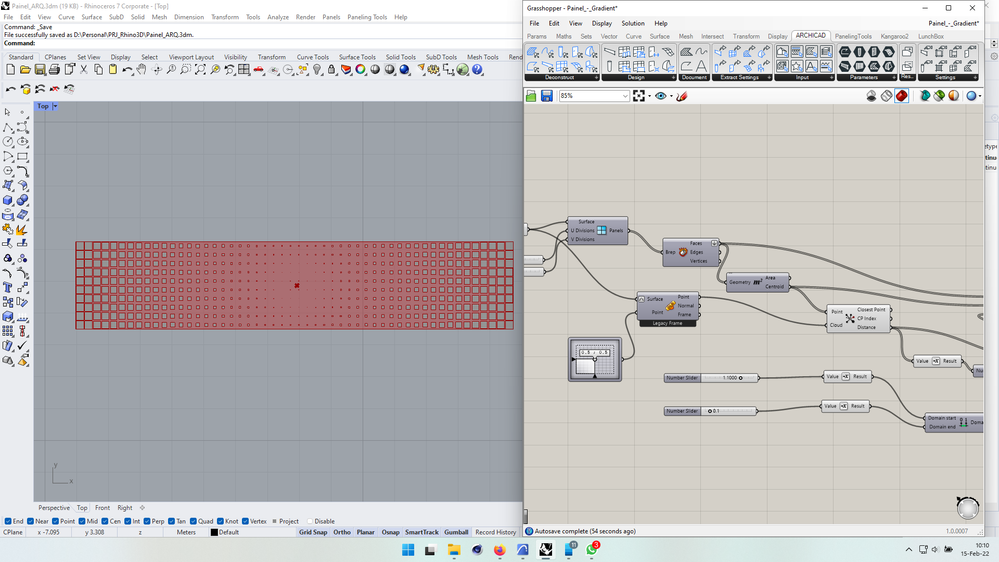Expand the Design group plus button
The height and width of the screenshot is (562, 999).
coord(673,78)
